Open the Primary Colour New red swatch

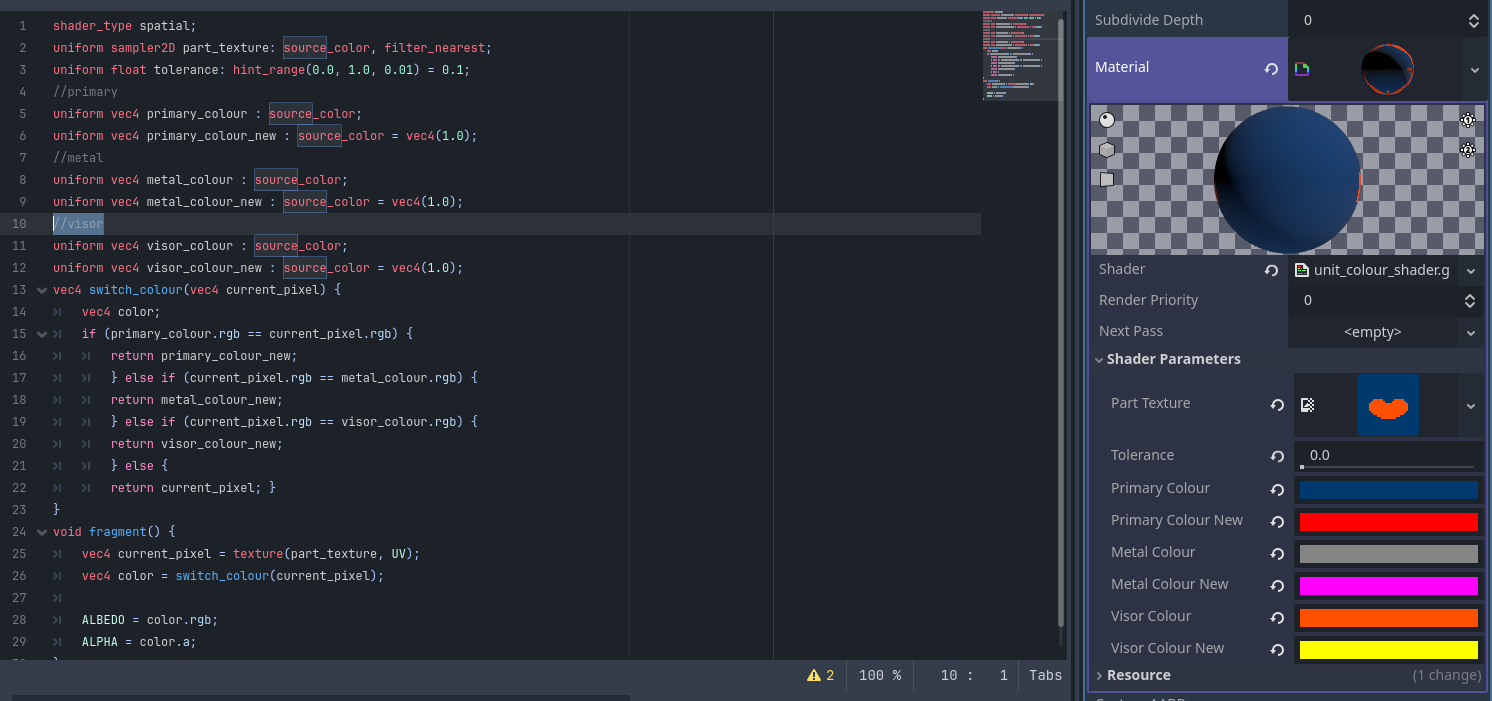[1388, 522]
